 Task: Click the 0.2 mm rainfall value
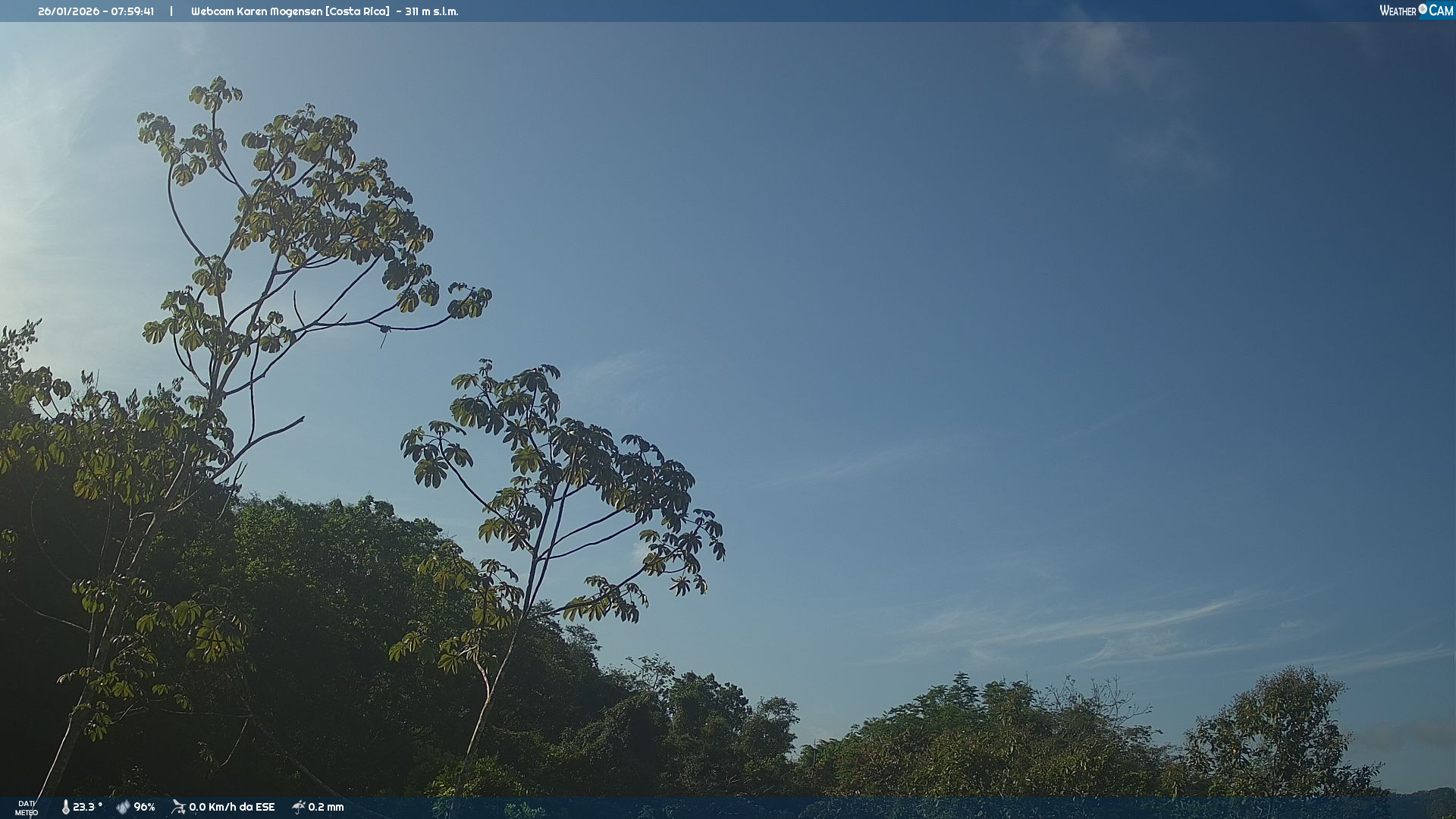point(325,807)
